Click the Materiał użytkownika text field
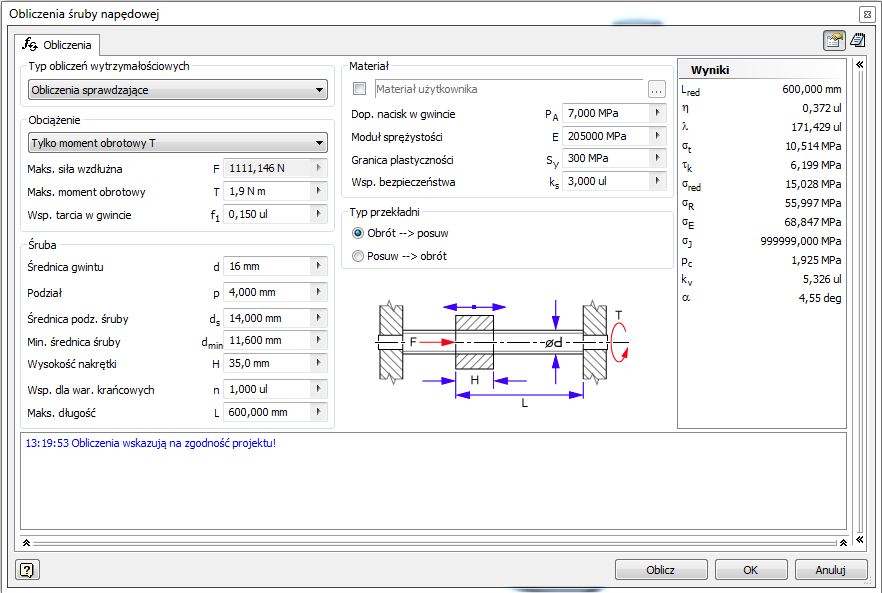Screen dimensions: 882x593 point(508,89)
